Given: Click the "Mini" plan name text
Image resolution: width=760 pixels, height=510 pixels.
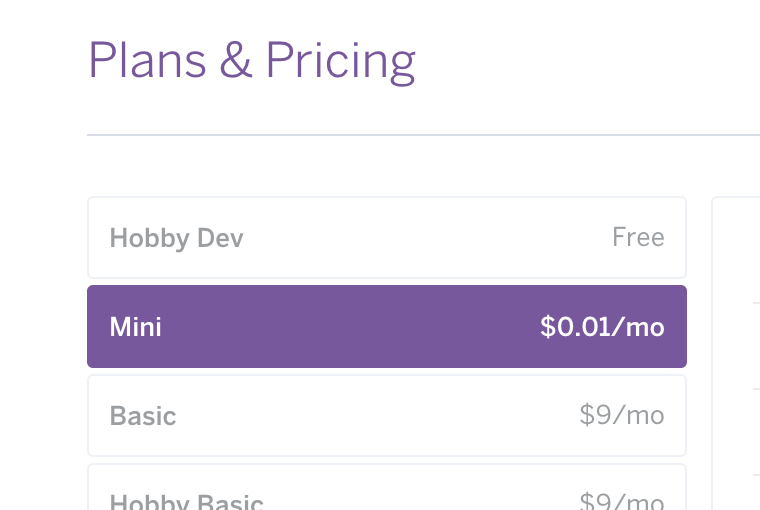Looking at the screenshot, I should (x=135, y=327).
